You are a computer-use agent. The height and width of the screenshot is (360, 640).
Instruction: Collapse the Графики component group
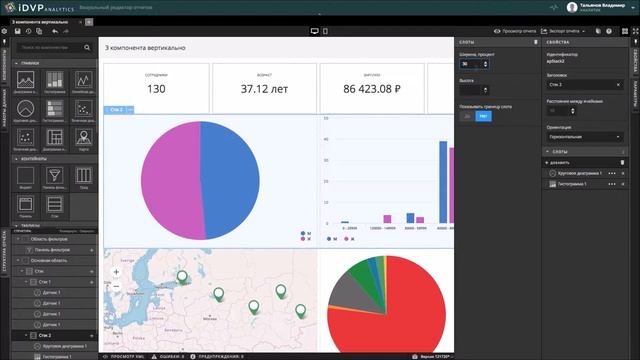click(x=16, y=63)
